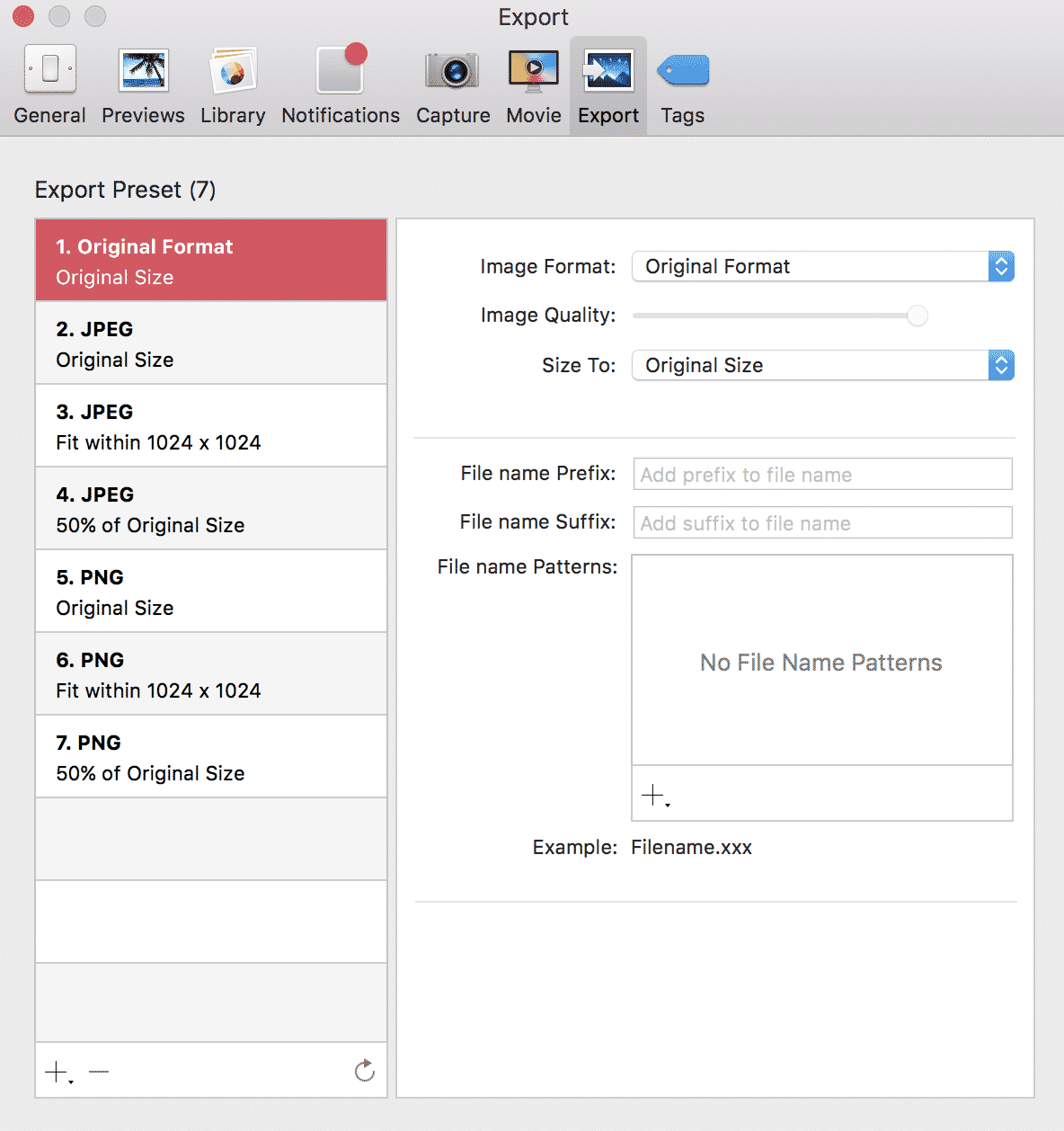The height and width of the screenshot is (1131, 1064).
Task: Open the Movie preferences pane
Action: 534,86
